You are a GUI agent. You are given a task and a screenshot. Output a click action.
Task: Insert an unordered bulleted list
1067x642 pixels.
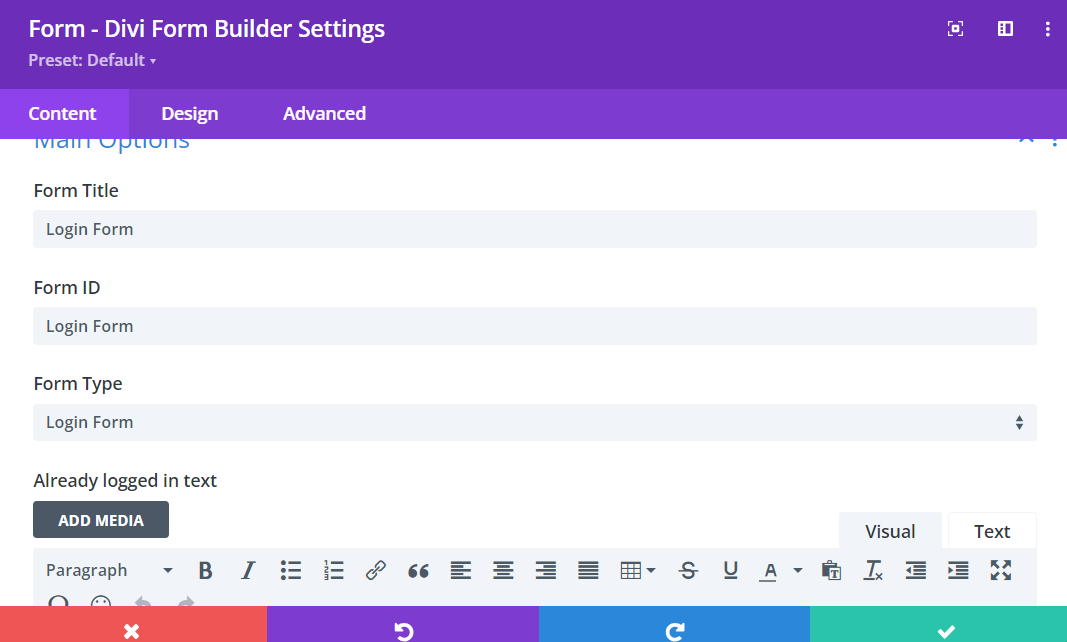291,570
